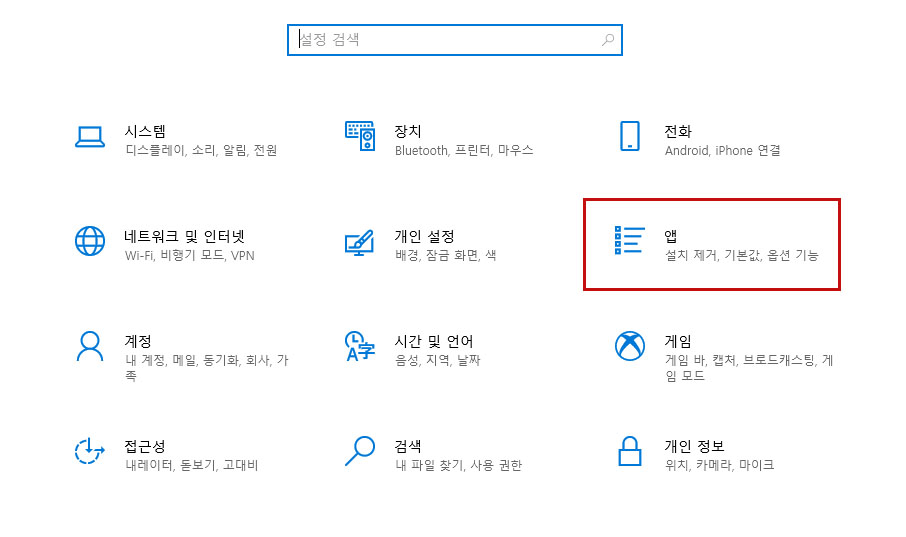Viewport: 906px width, 537px height.
Task: Click the person icon for 계정
Action: click(90, 346)
